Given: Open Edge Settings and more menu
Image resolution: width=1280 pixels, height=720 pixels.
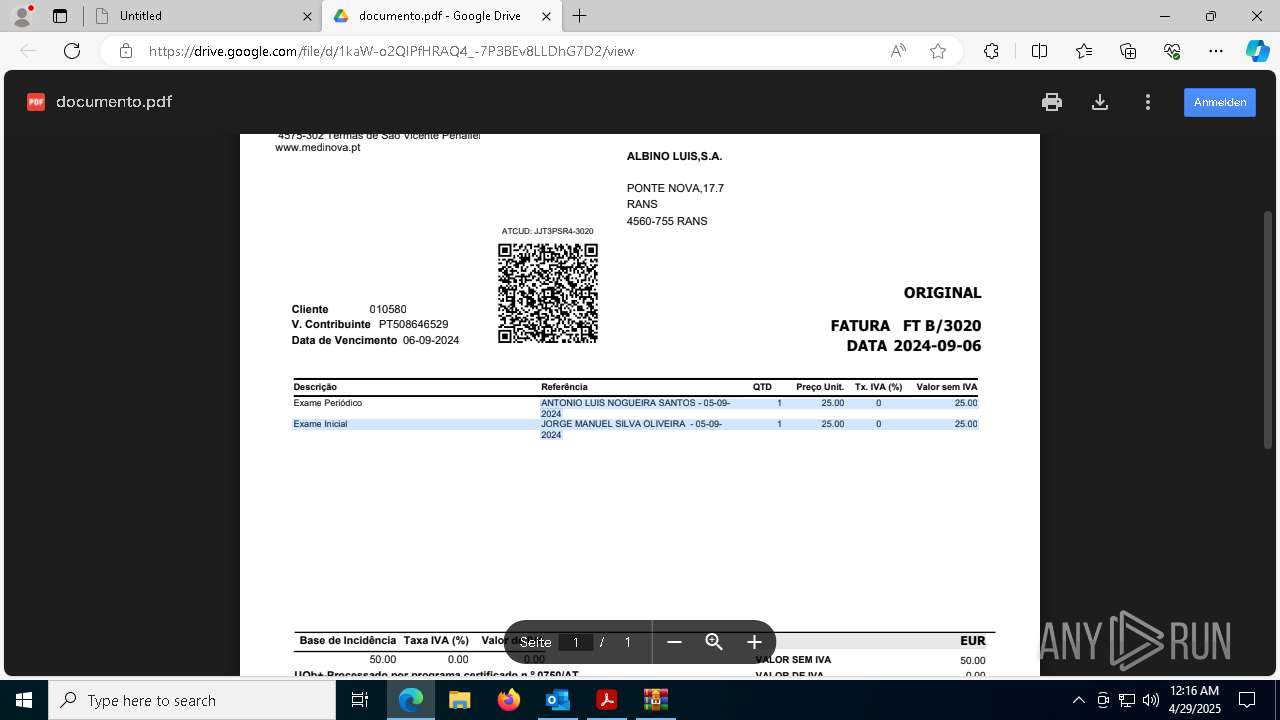Looking at the screenshot, I should (1216, 51).
